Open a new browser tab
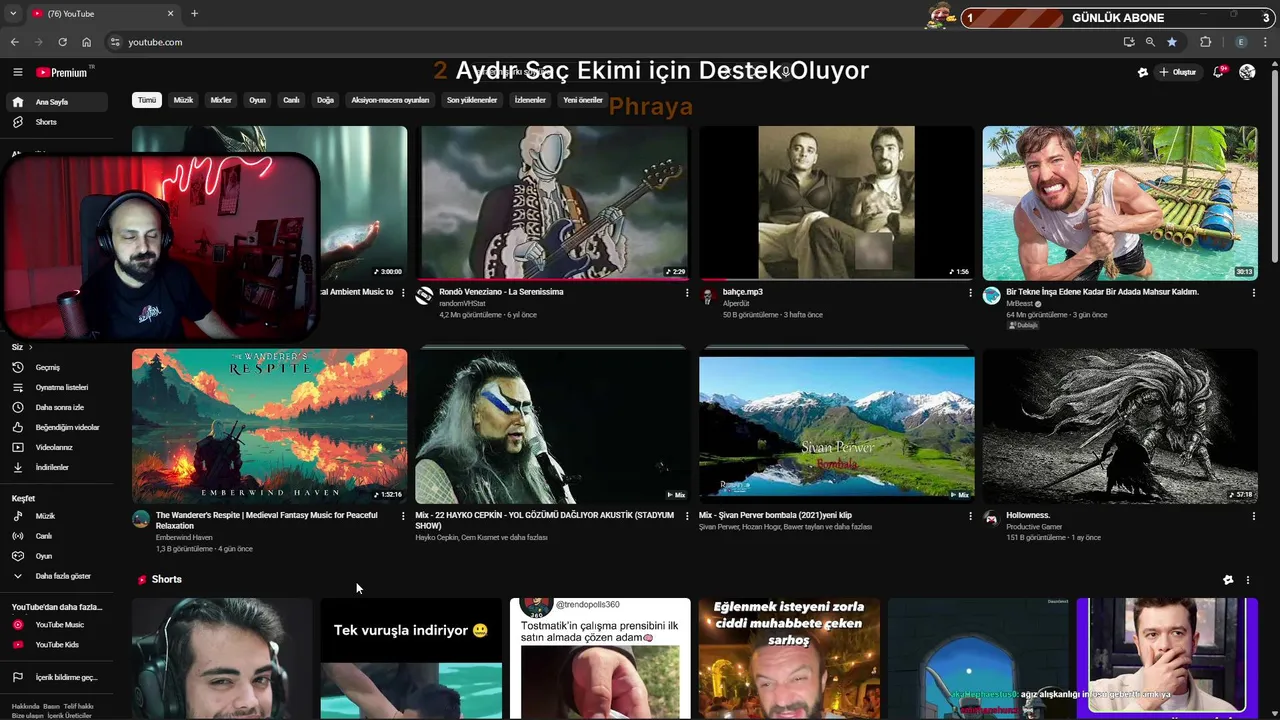Image resolution: width=1280 pixels, height=720 pixels. coord(194,13)
